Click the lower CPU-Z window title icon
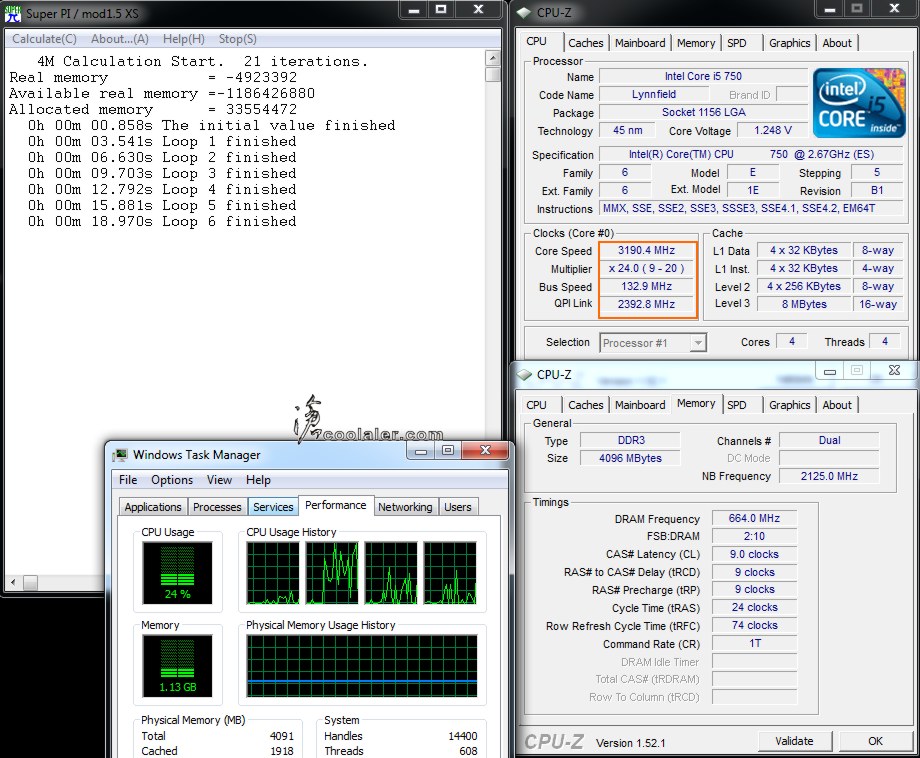 click(524, 374)
